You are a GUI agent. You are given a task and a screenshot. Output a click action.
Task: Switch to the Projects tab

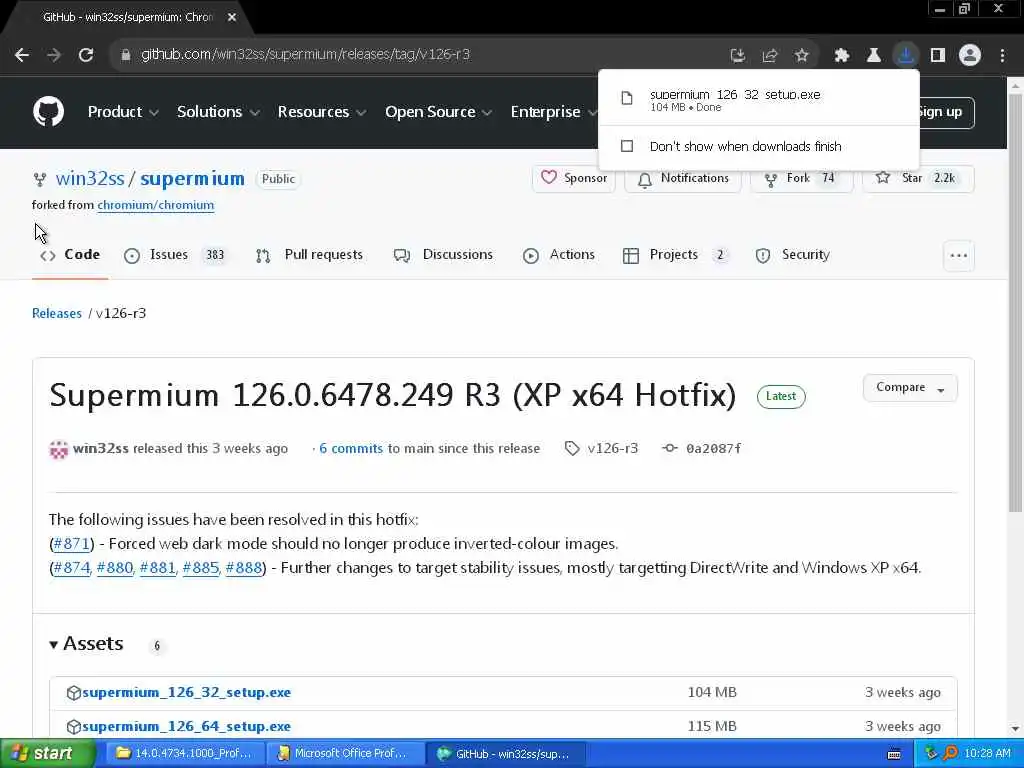point(675,255)
